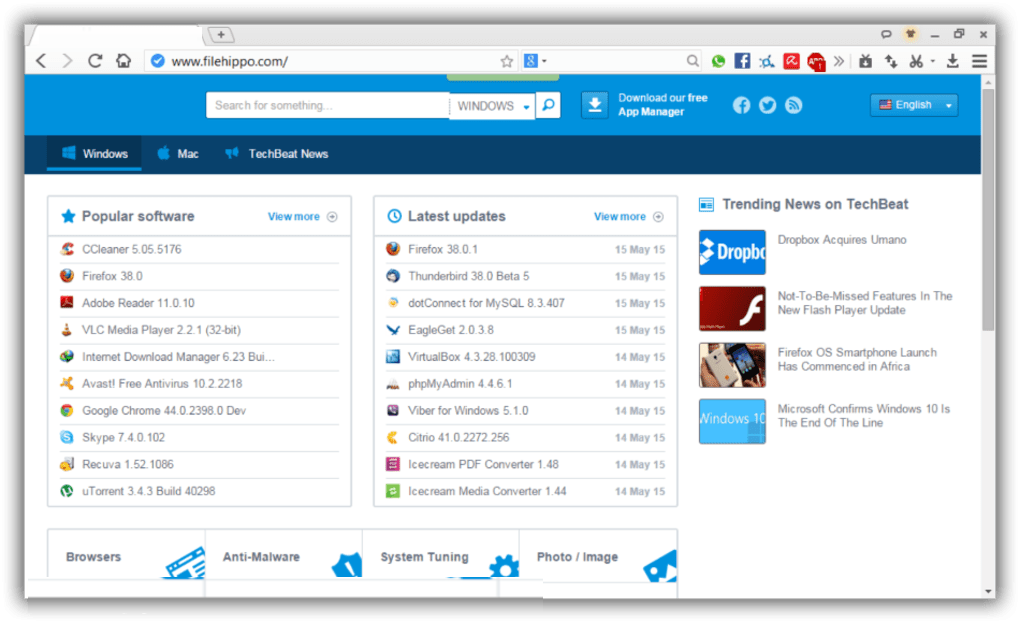
Task: Click the page vertical scrollbar thumb
Action: (x=988, y=209)
